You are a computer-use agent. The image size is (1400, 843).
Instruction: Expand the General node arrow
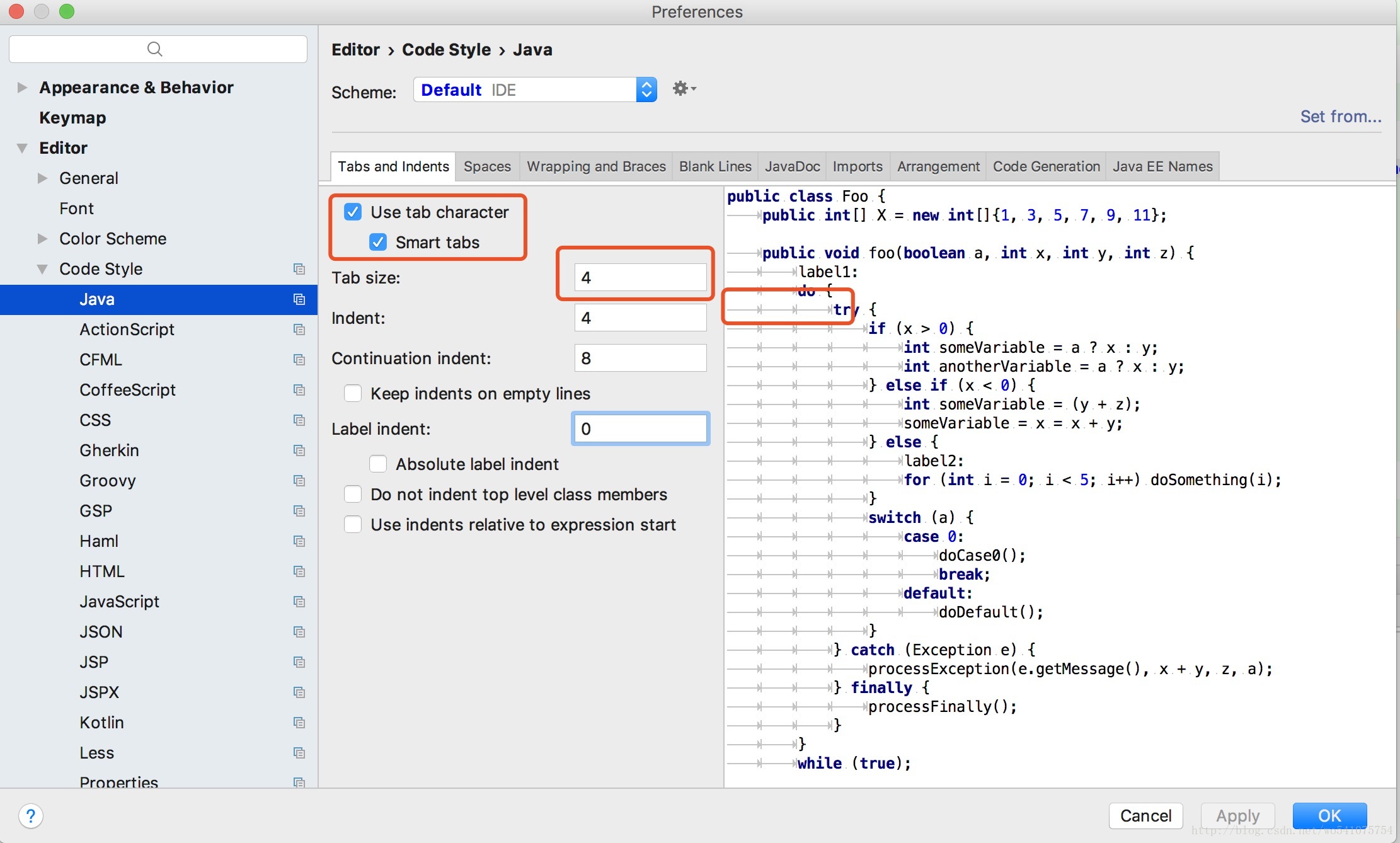(x=42, y=178)
